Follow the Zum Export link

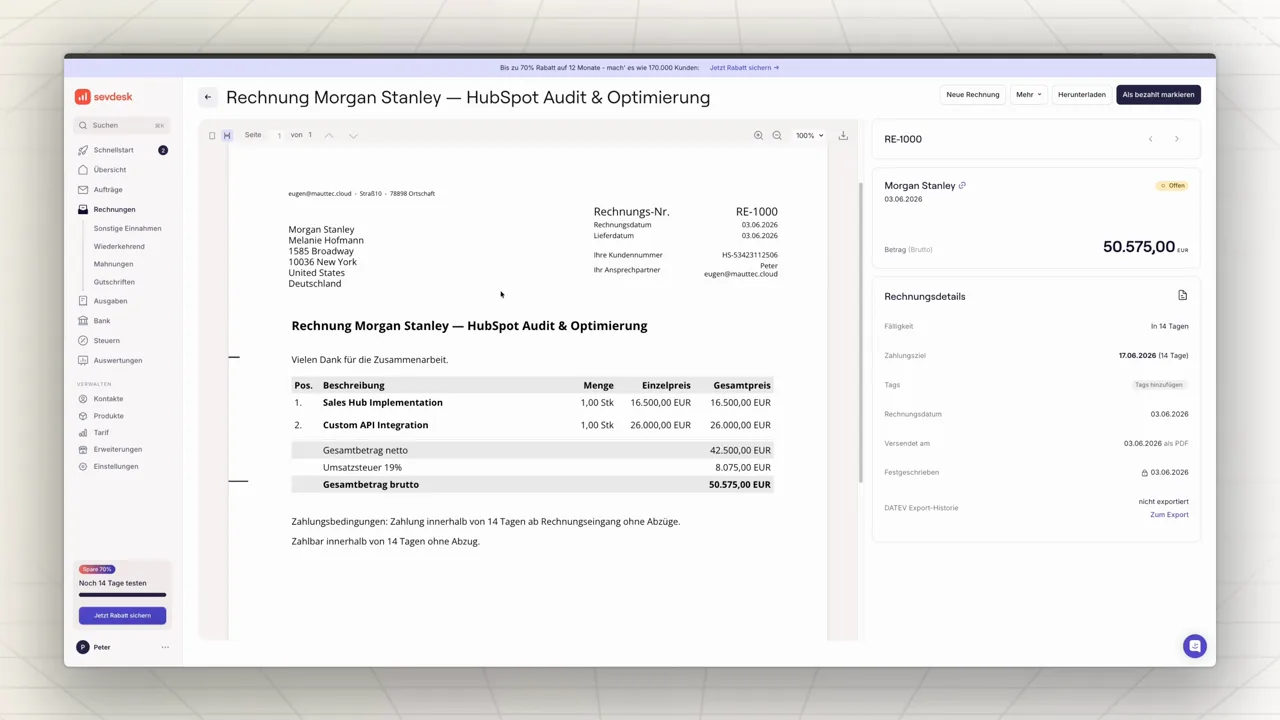(1169, 515)
